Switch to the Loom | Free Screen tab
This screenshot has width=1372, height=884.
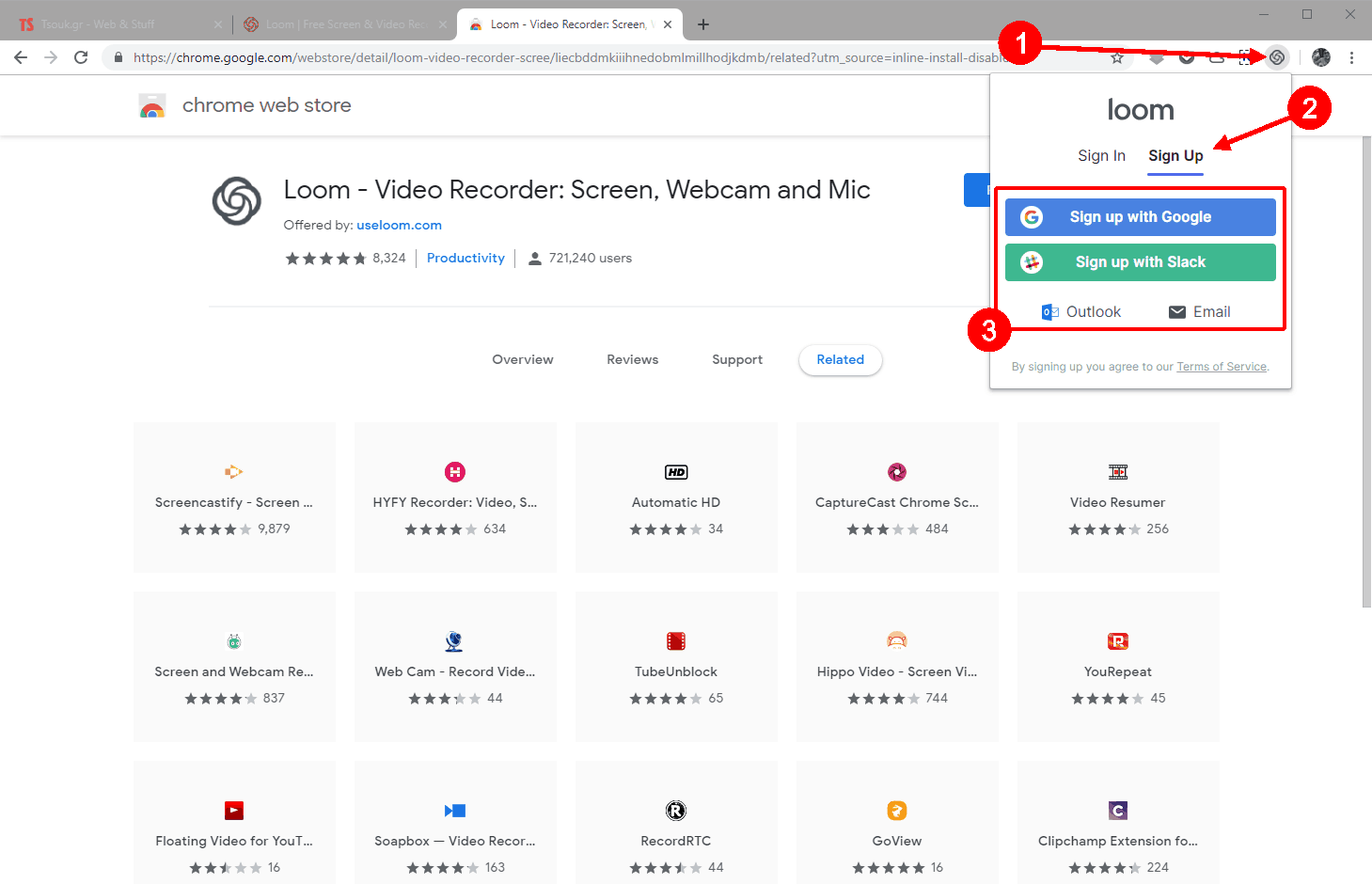344,24
